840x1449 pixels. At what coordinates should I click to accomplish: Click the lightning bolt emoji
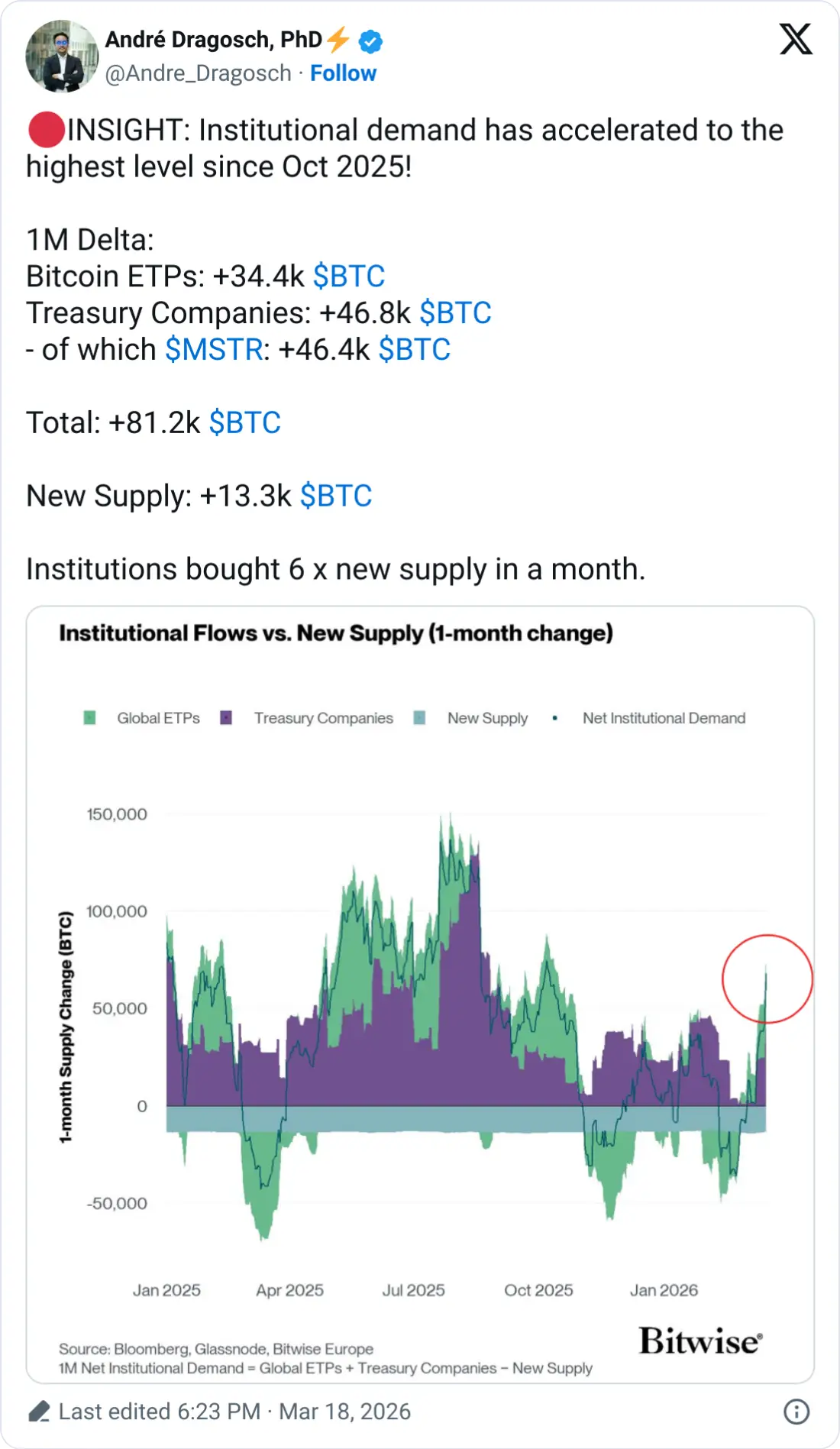click(338, 40)
